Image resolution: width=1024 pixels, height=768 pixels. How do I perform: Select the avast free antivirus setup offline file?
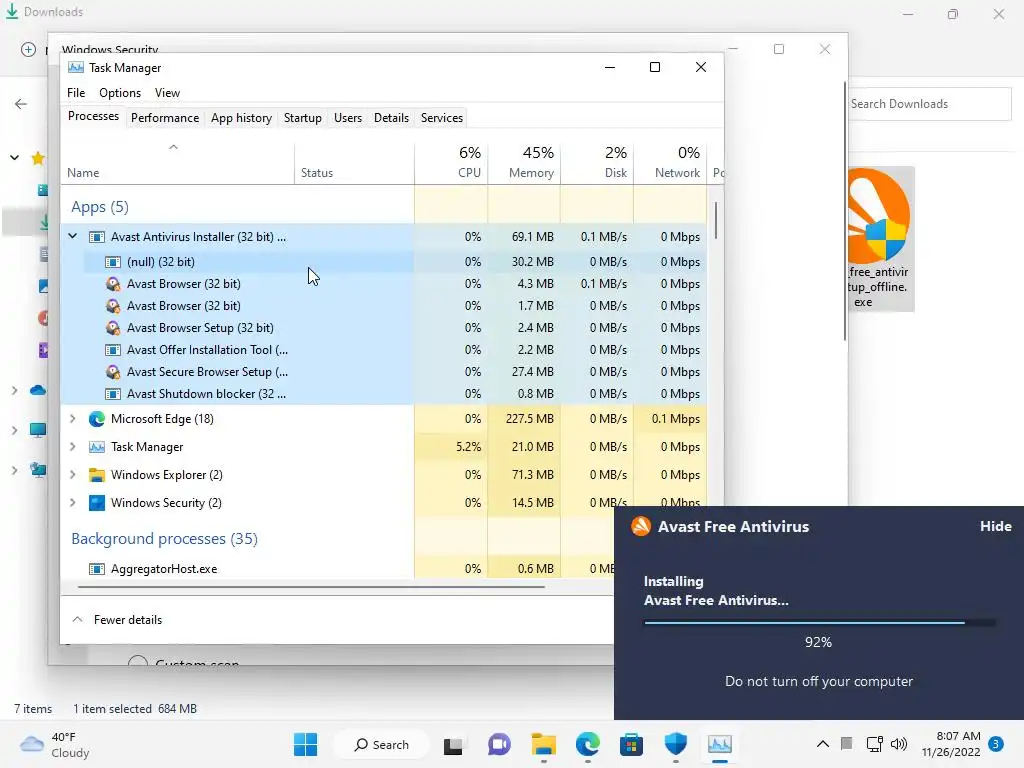pos(880,238)
